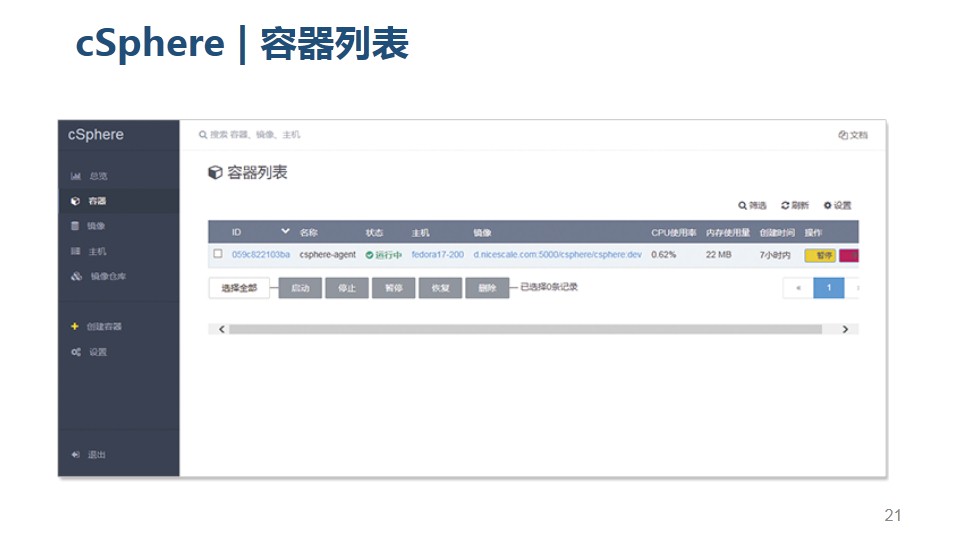This screenshot has width=960, height=540.
Task: Click the csphere-agent name cell
Action: pos(328,255)
